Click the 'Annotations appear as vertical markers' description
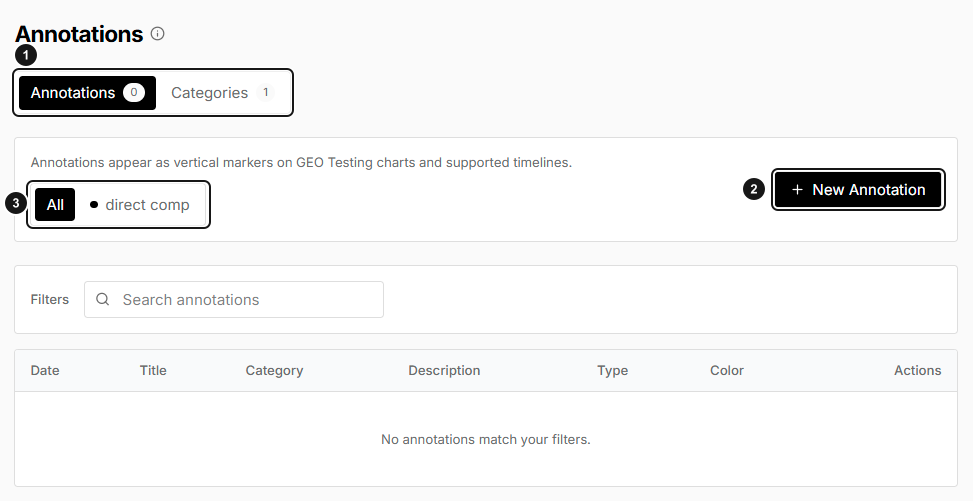The image size is (973, 501). click(301, 162)
